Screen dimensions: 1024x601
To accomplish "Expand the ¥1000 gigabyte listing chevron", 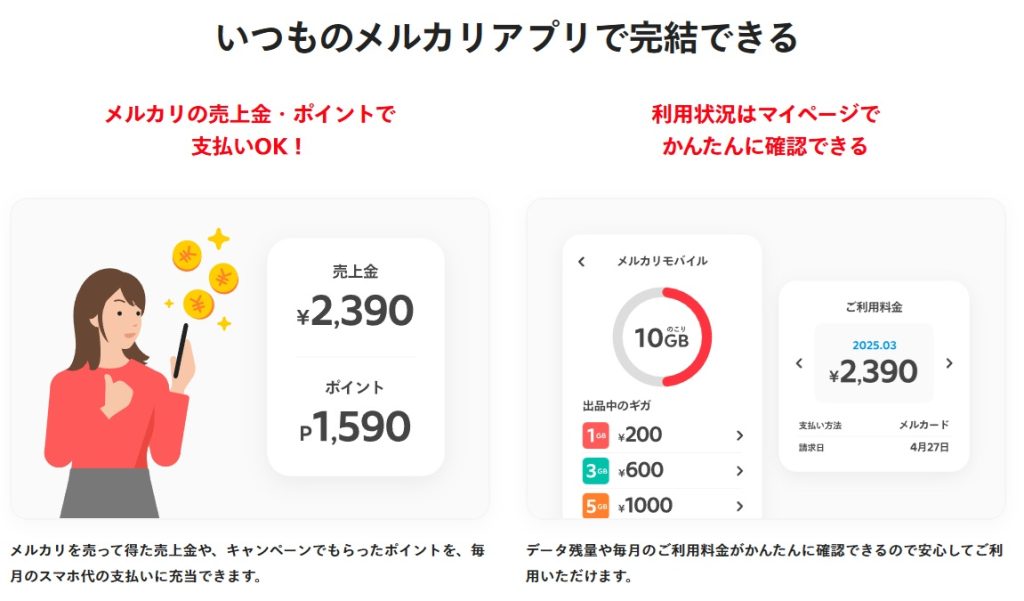I will [739, 506].
